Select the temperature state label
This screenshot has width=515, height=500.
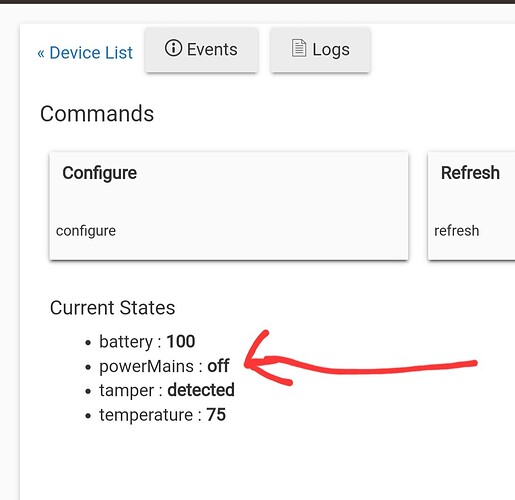tap(146, 415)
